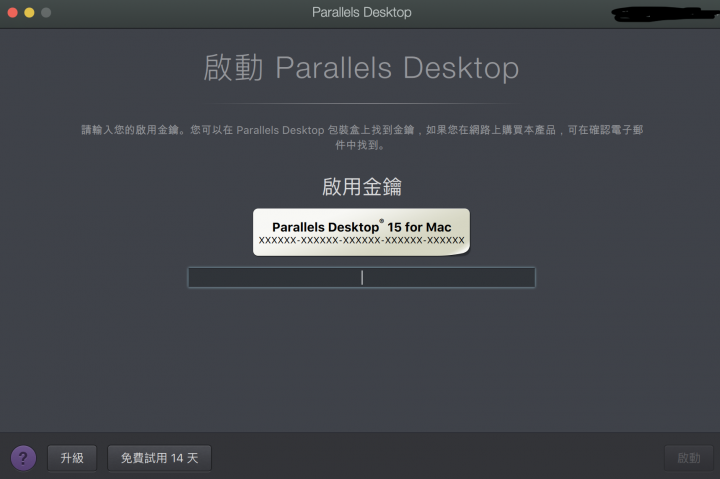
Task: Click the 啟動 Parallels Desktop heading
Action: [x=361, y=68]
